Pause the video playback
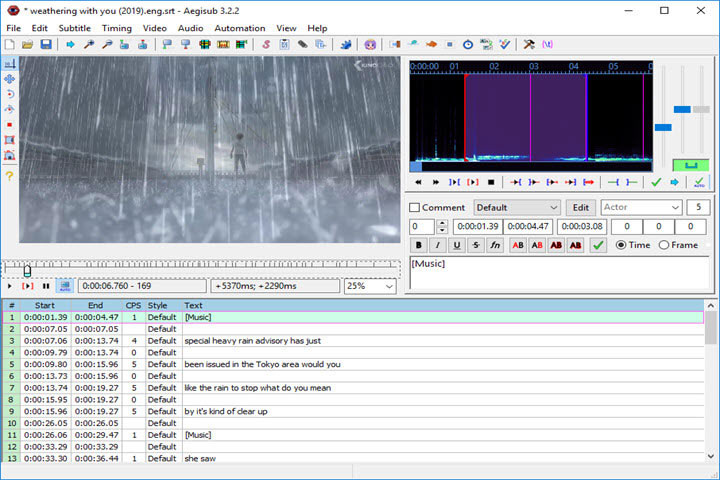The height and width of the screenshot is (480, 720). [x=46, y=286]
